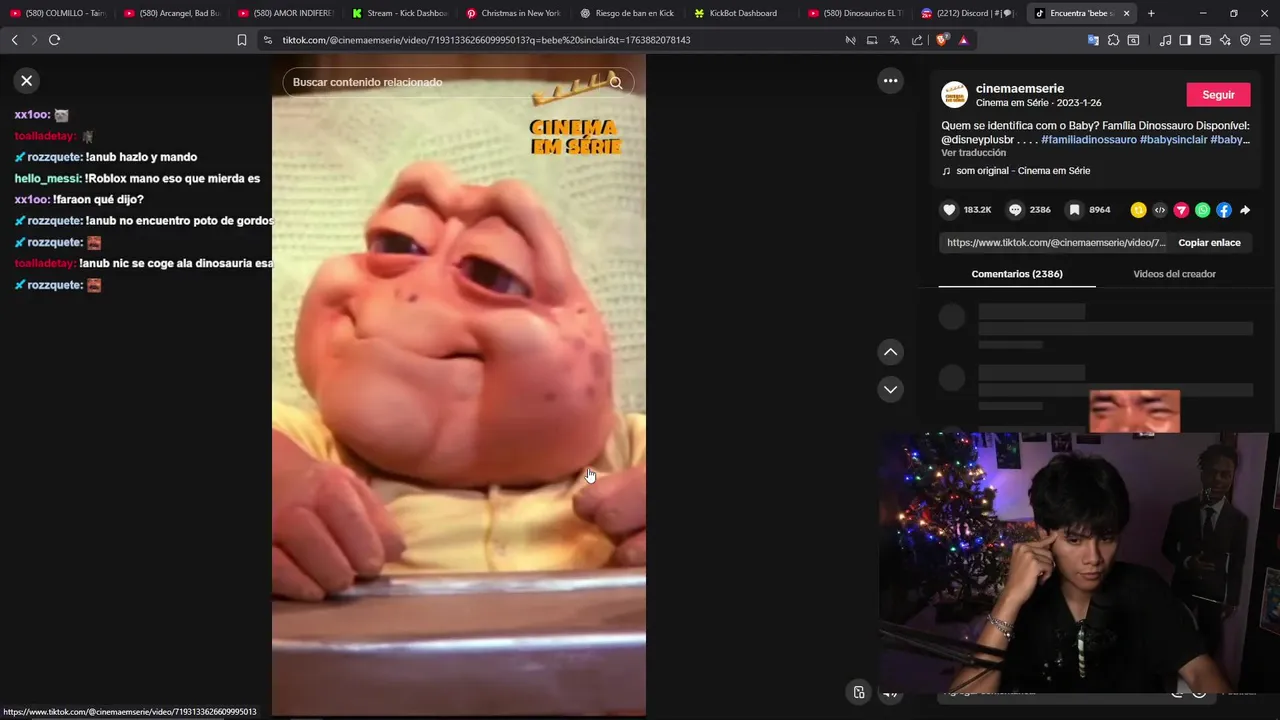This screenshot has height=720, width=1280.
Task: Share to Facebook icon
Action: [x=1223, y=210]
